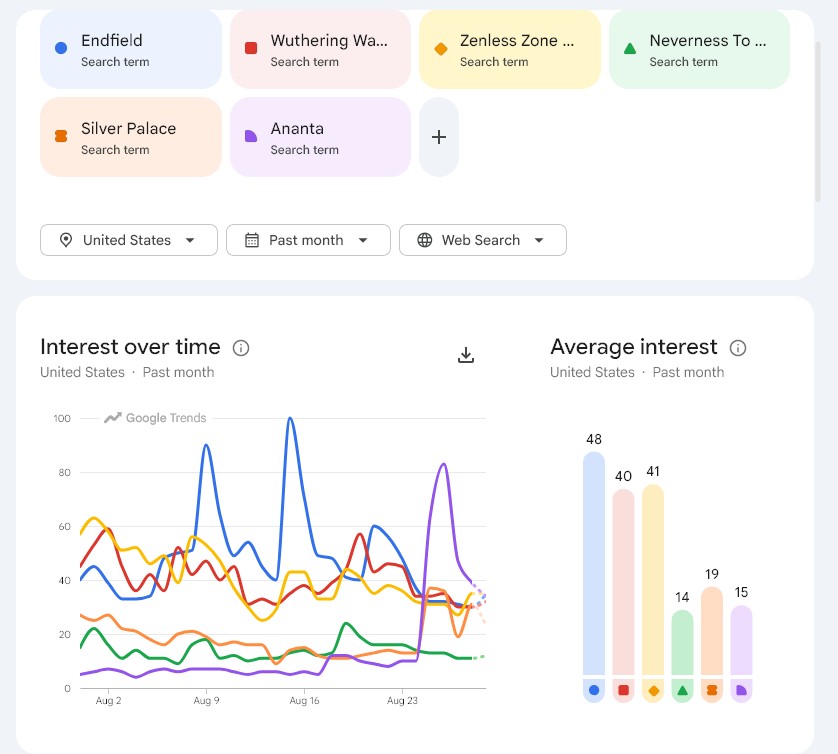Open the Past month time range dropdown
This screenshot has width=838, height=754.
point(308,240)
